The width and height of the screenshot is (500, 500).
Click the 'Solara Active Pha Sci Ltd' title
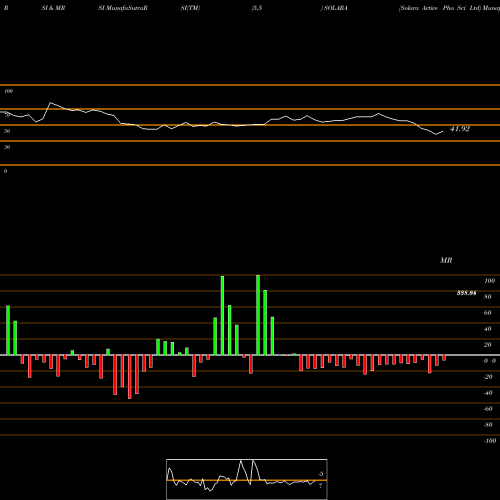pos(440,8)
